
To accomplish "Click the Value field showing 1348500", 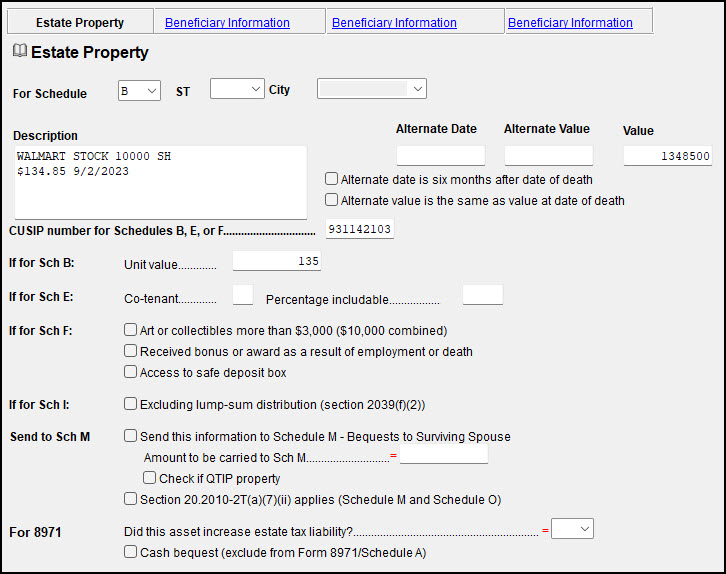I will pos(668,156).
